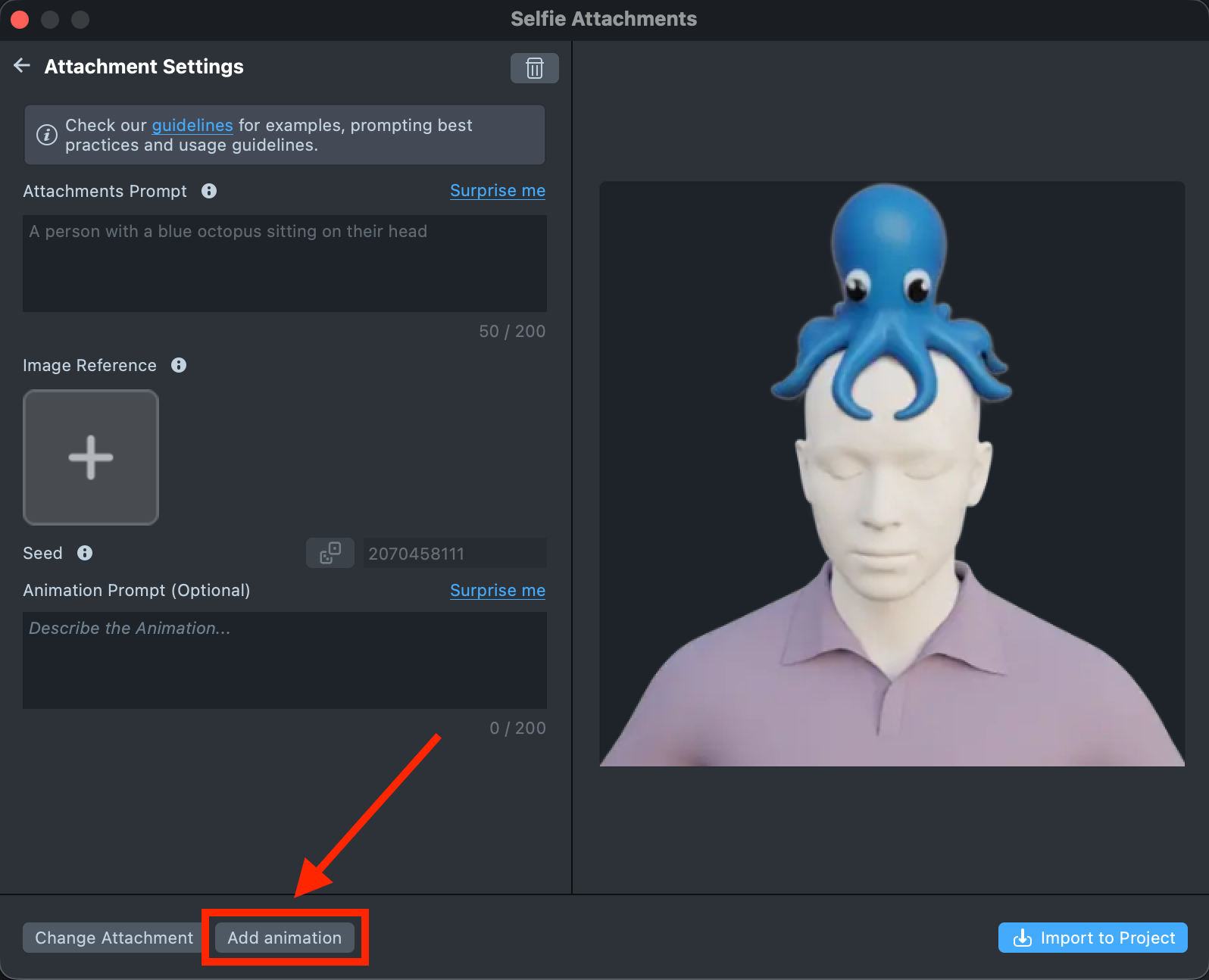Show info for Attachments Prompt
This screenshot has height=980, width=1209.
click(x=209, y=191)
